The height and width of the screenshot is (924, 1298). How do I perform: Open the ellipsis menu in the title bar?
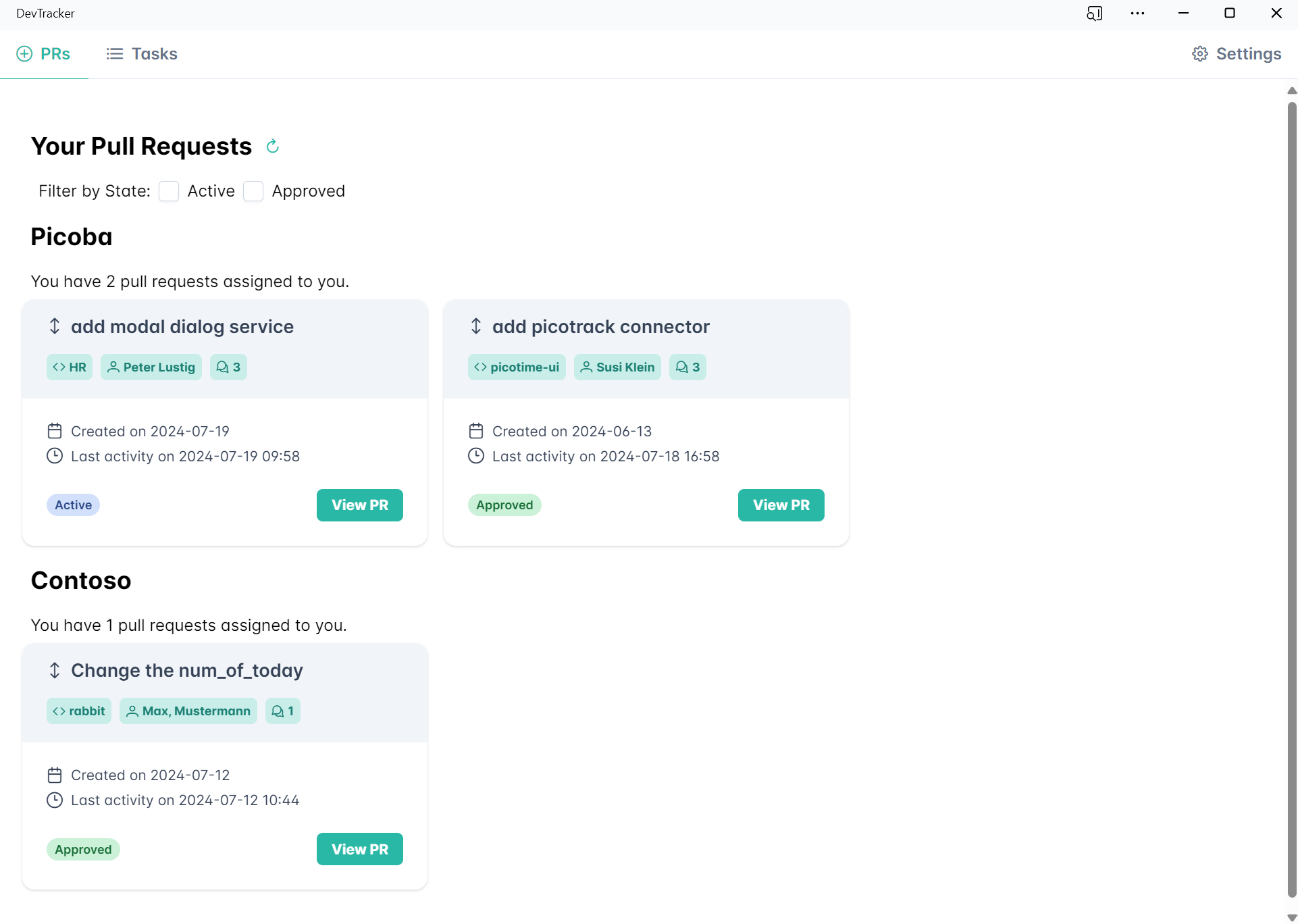pos(1138,13)
